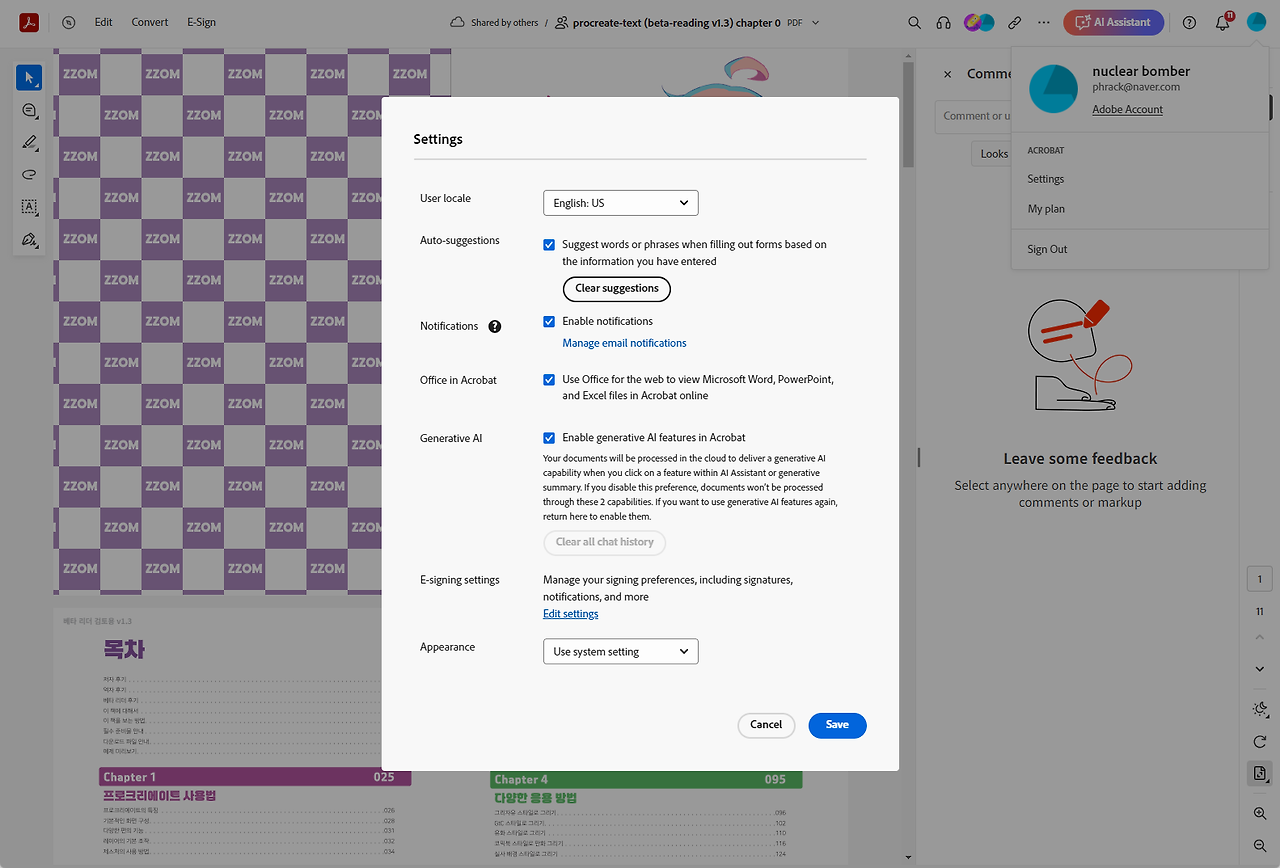1280x868 pixels.
Task: Go to the previous page with up chevron
Action: (x=1260, y=637)
